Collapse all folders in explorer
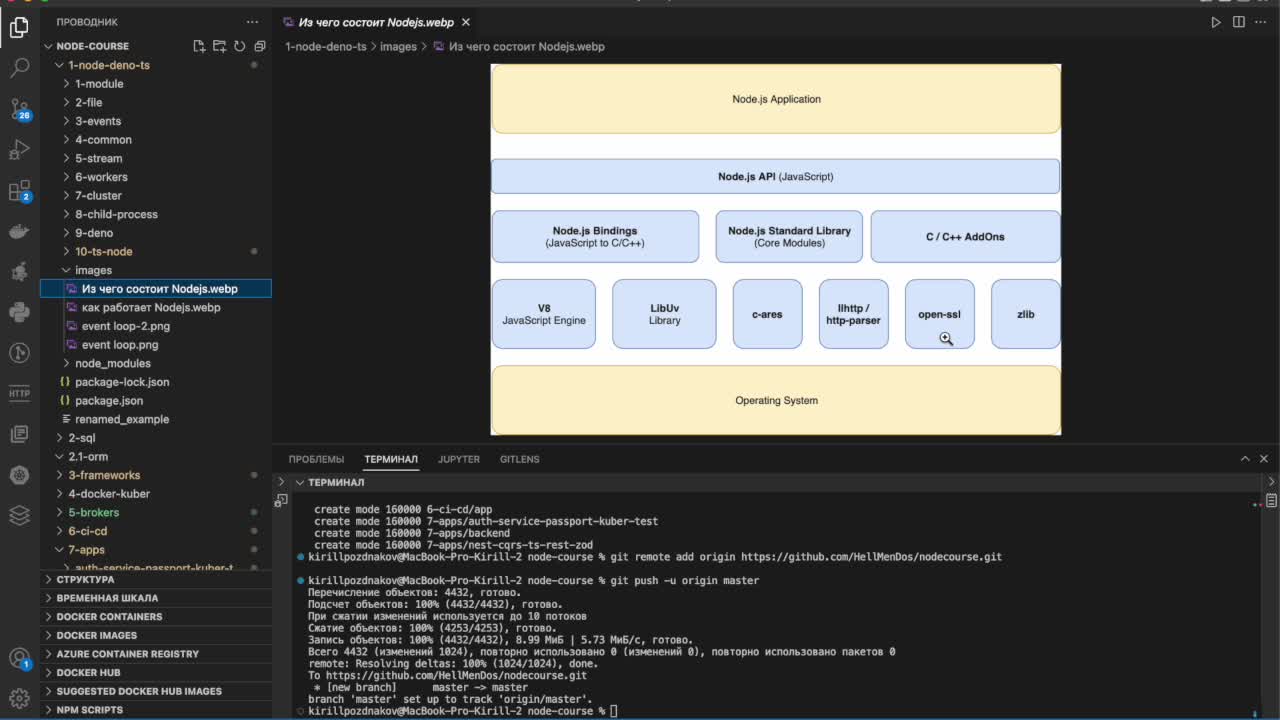The height and width of the screenshot is (720, 1280). tap(259, 46)
